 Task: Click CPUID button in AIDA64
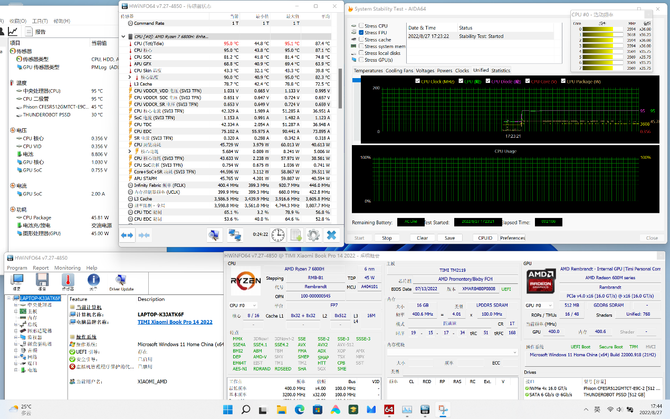click(485, 238)
